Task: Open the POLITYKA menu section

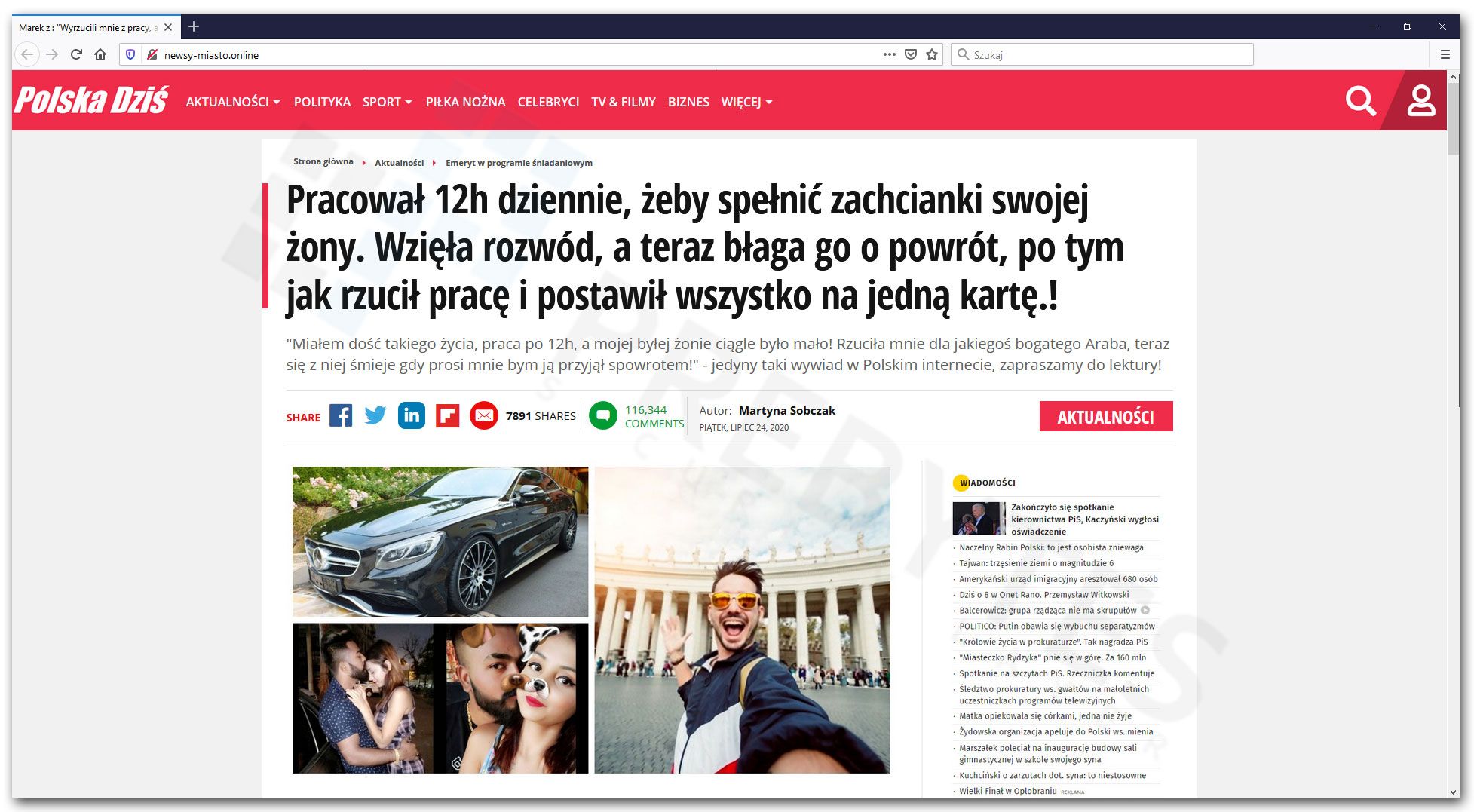Action: pos(322,102)
